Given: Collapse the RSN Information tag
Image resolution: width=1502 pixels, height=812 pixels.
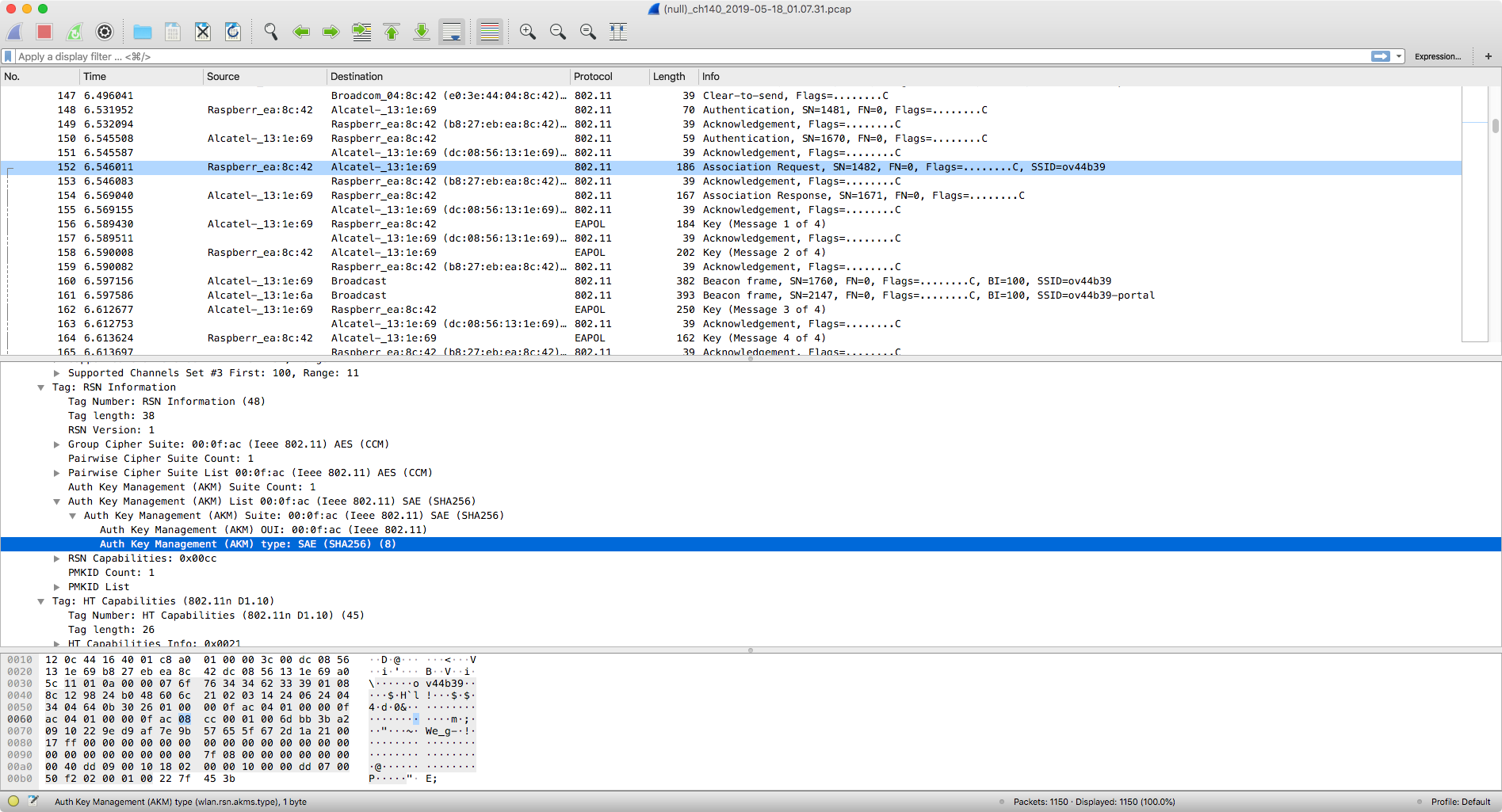Looking at the screenshot, I should pos(40,387).
